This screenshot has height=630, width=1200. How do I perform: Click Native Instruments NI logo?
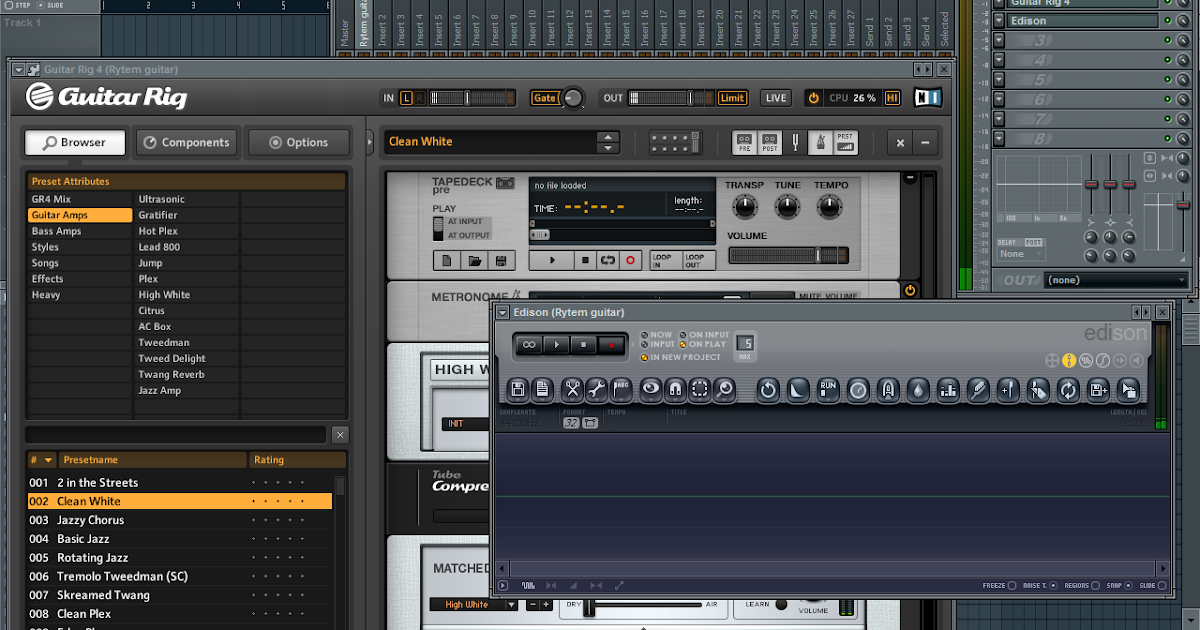click(x=928, y=97)
